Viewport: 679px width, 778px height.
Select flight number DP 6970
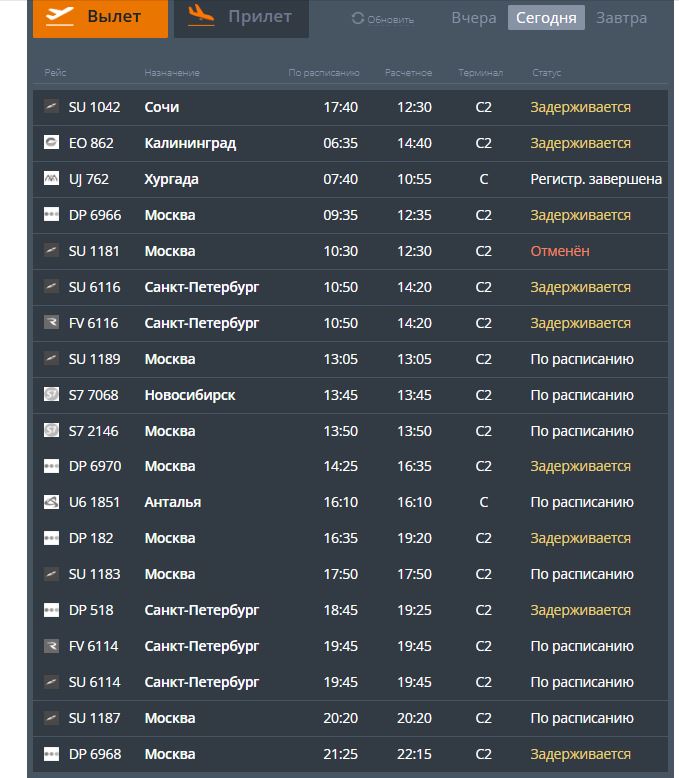point(95,466)
